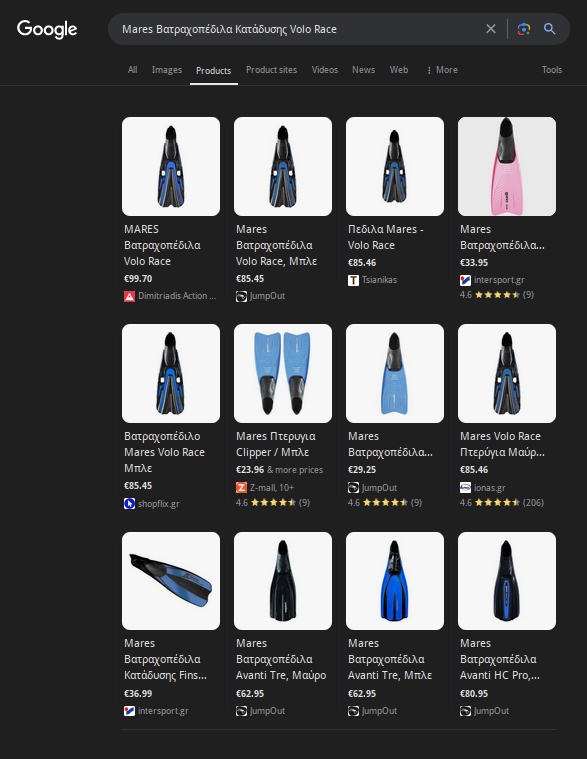The width and height of the screenshot is (587, 759).
Task: Open title Mares Πτερυγια Clipper / Μπλε
Action: 275,444
